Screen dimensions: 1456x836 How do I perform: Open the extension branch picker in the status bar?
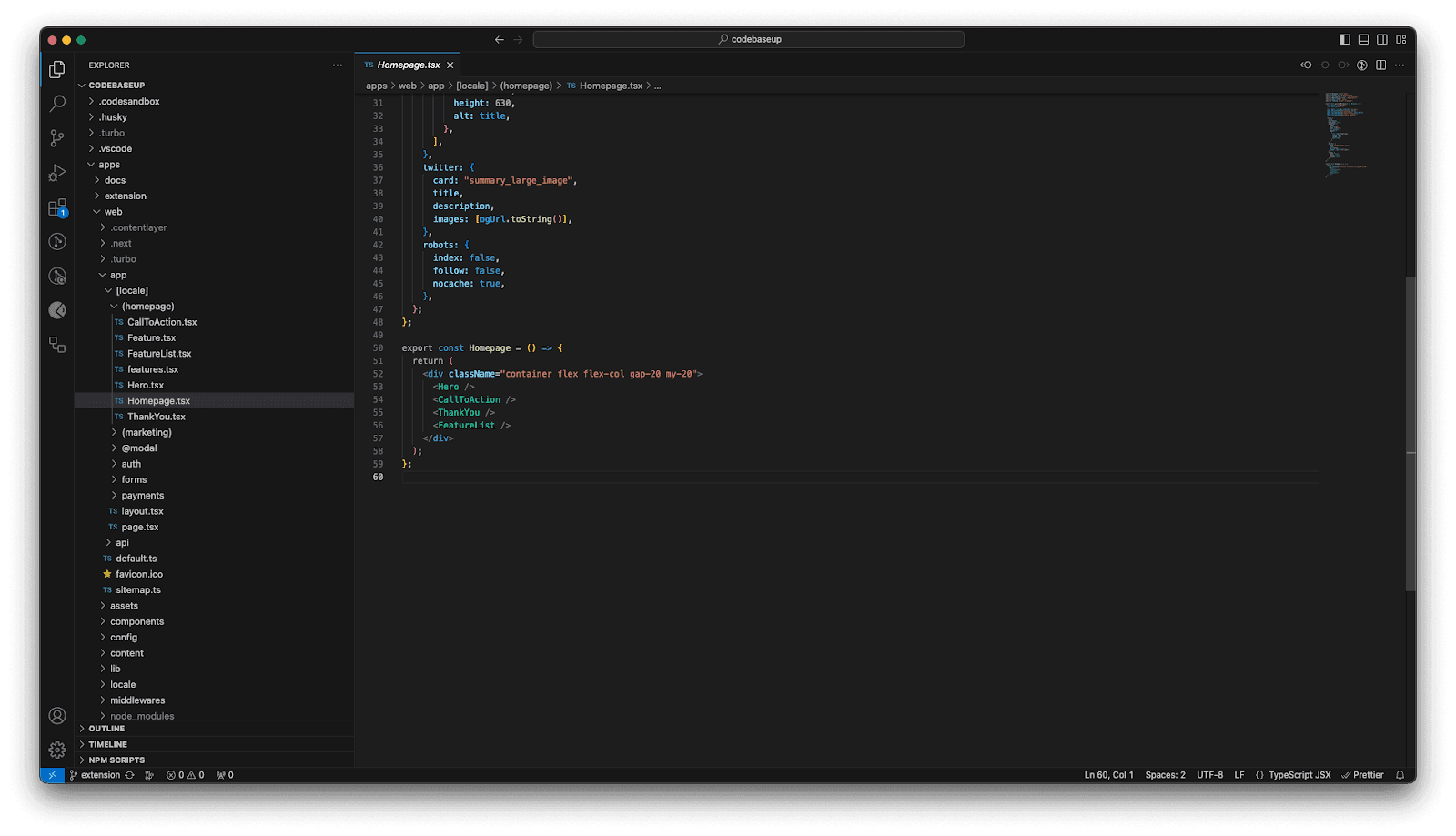(x=96, y=775)
